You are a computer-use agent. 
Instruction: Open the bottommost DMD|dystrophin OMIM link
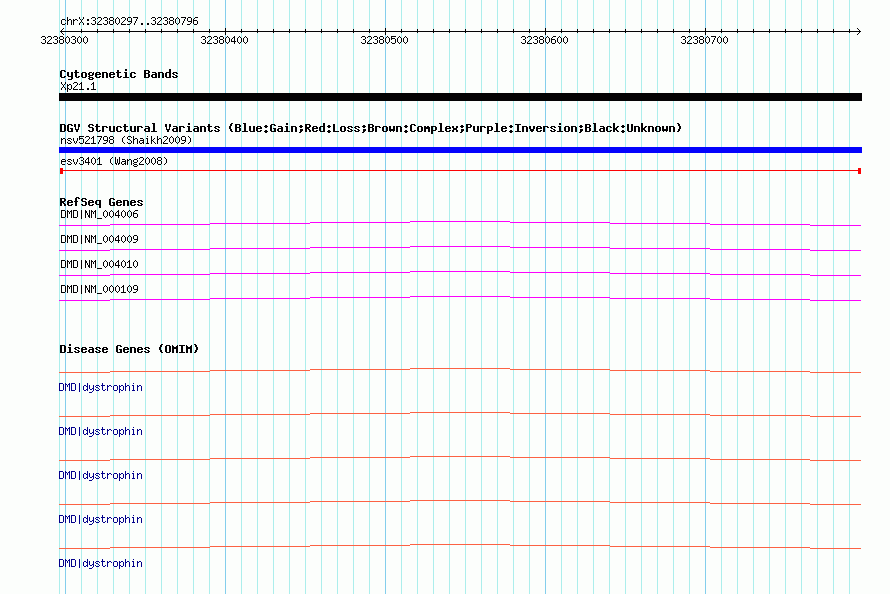(x=100, y=563)
